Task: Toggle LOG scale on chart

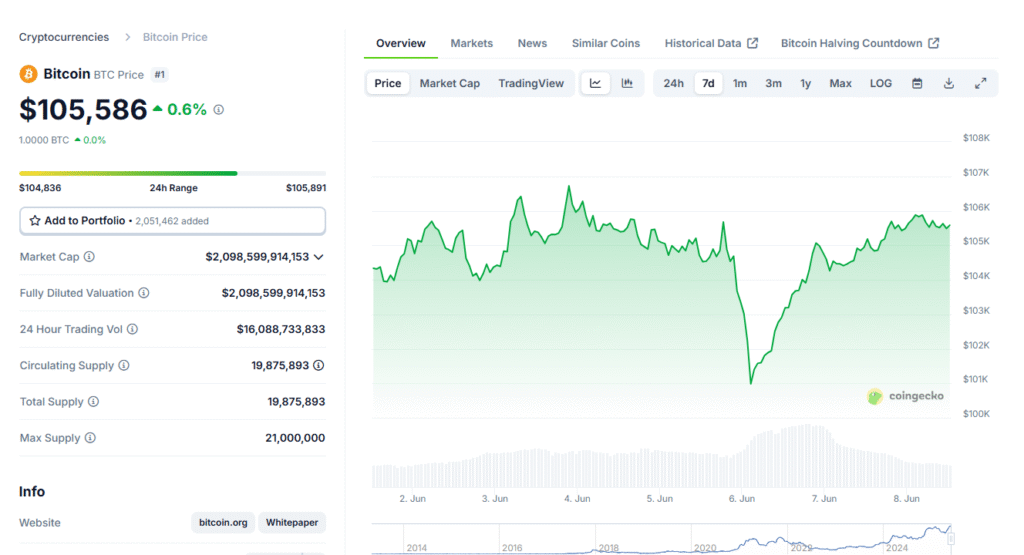Action: point(881,83)
